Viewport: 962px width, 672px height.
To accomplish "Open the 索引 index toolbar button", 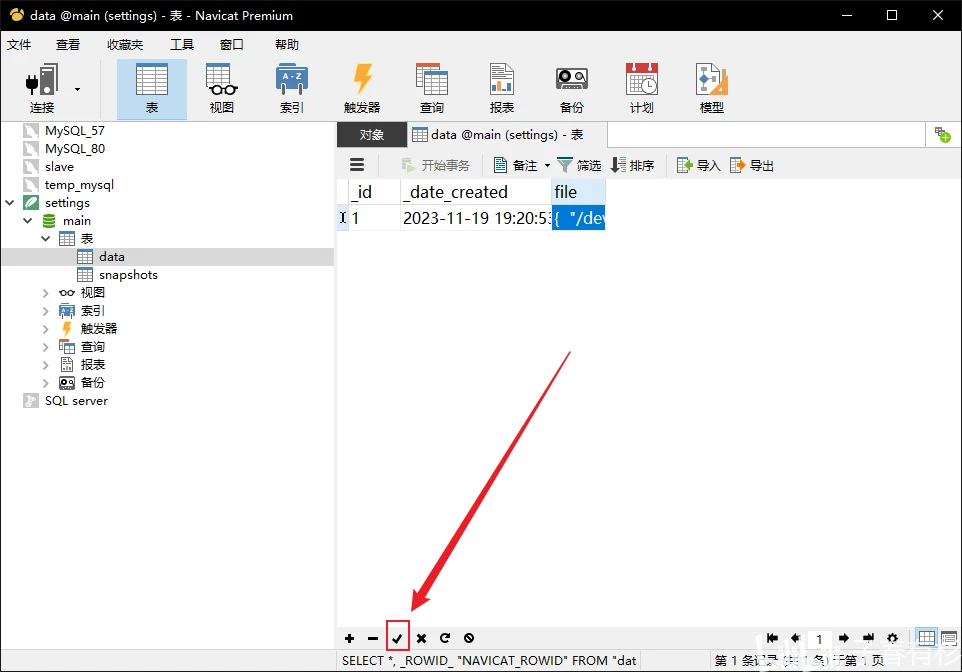I will click(x=291, y=88).
